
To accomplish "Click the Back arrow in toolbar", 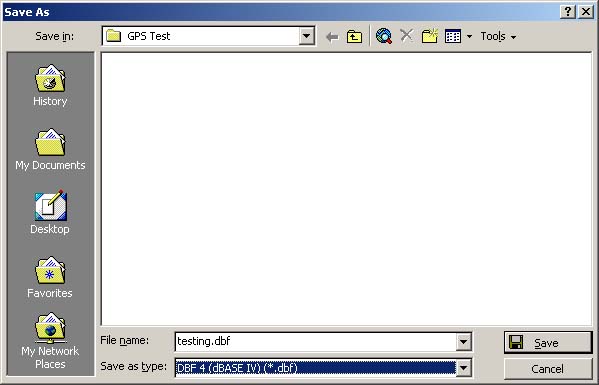I will (x=332, y=37).
